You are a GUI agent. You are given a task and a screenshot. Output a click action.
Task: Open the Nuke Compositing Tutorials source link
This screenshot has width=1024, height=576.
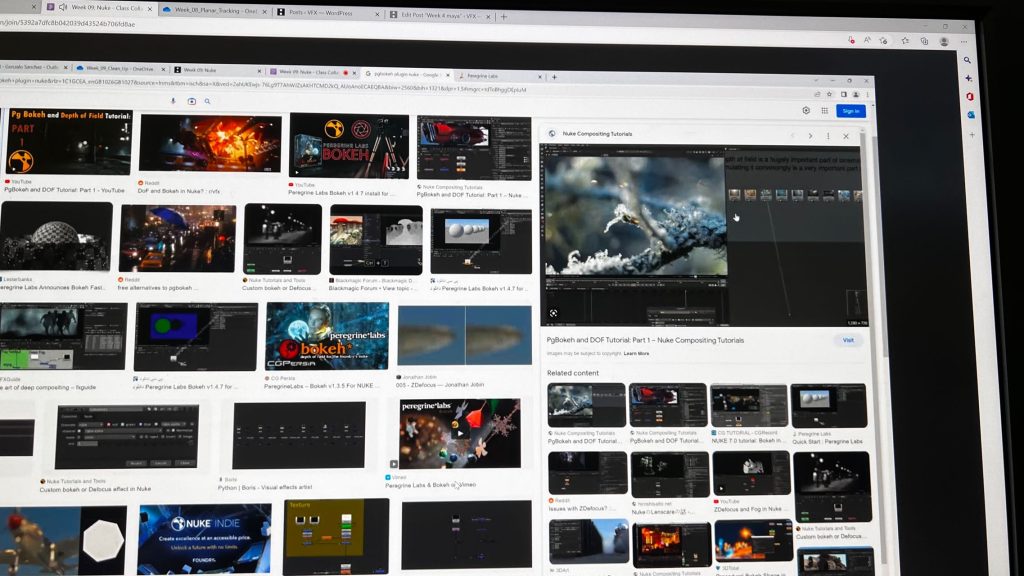(x=597, y=134)
